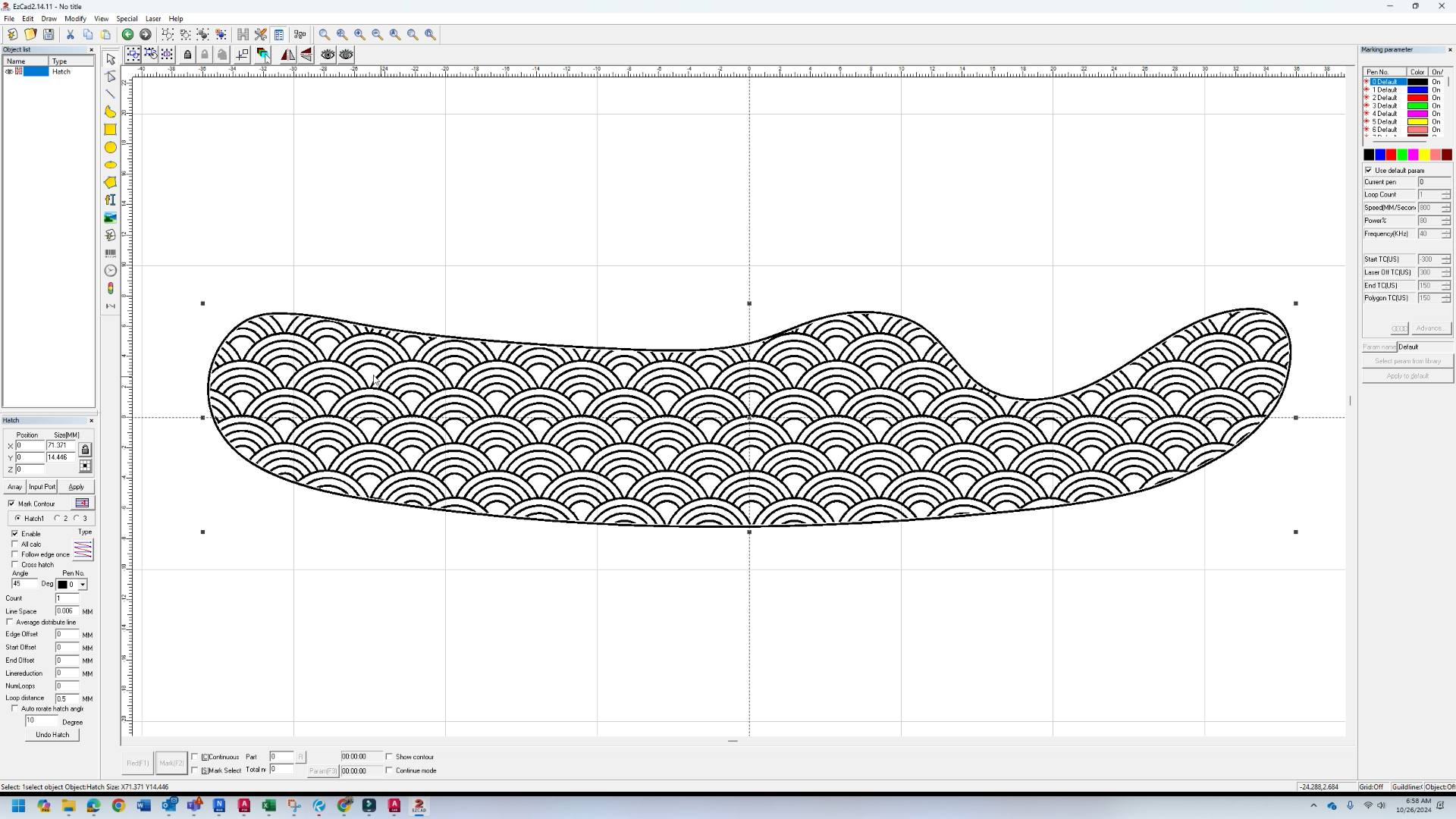Cut the selection with the scissors icon

71,34
